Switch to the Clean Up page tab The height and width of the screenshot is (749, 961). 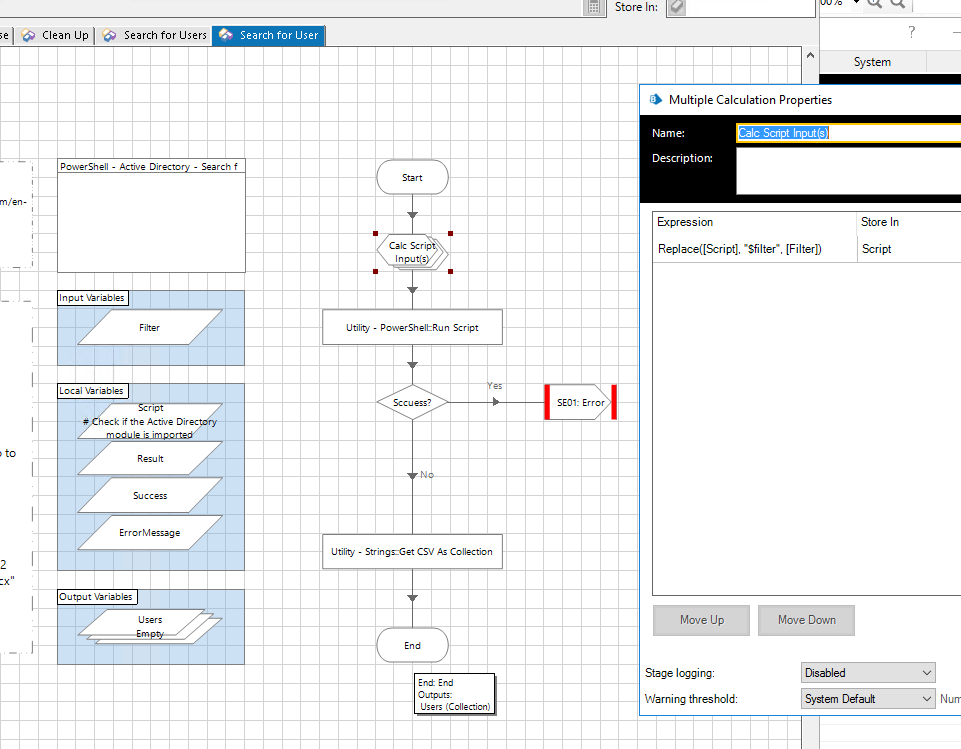click(56, 36)
